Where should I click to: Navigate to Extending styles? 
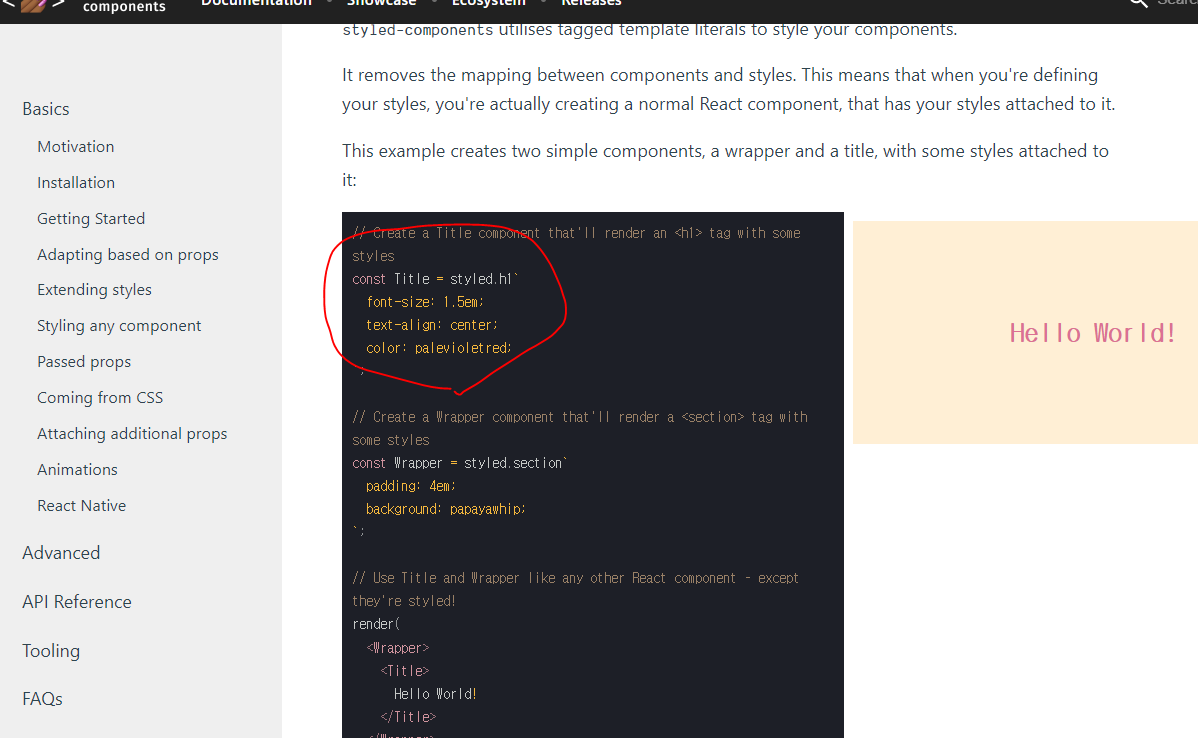(94, 290)
